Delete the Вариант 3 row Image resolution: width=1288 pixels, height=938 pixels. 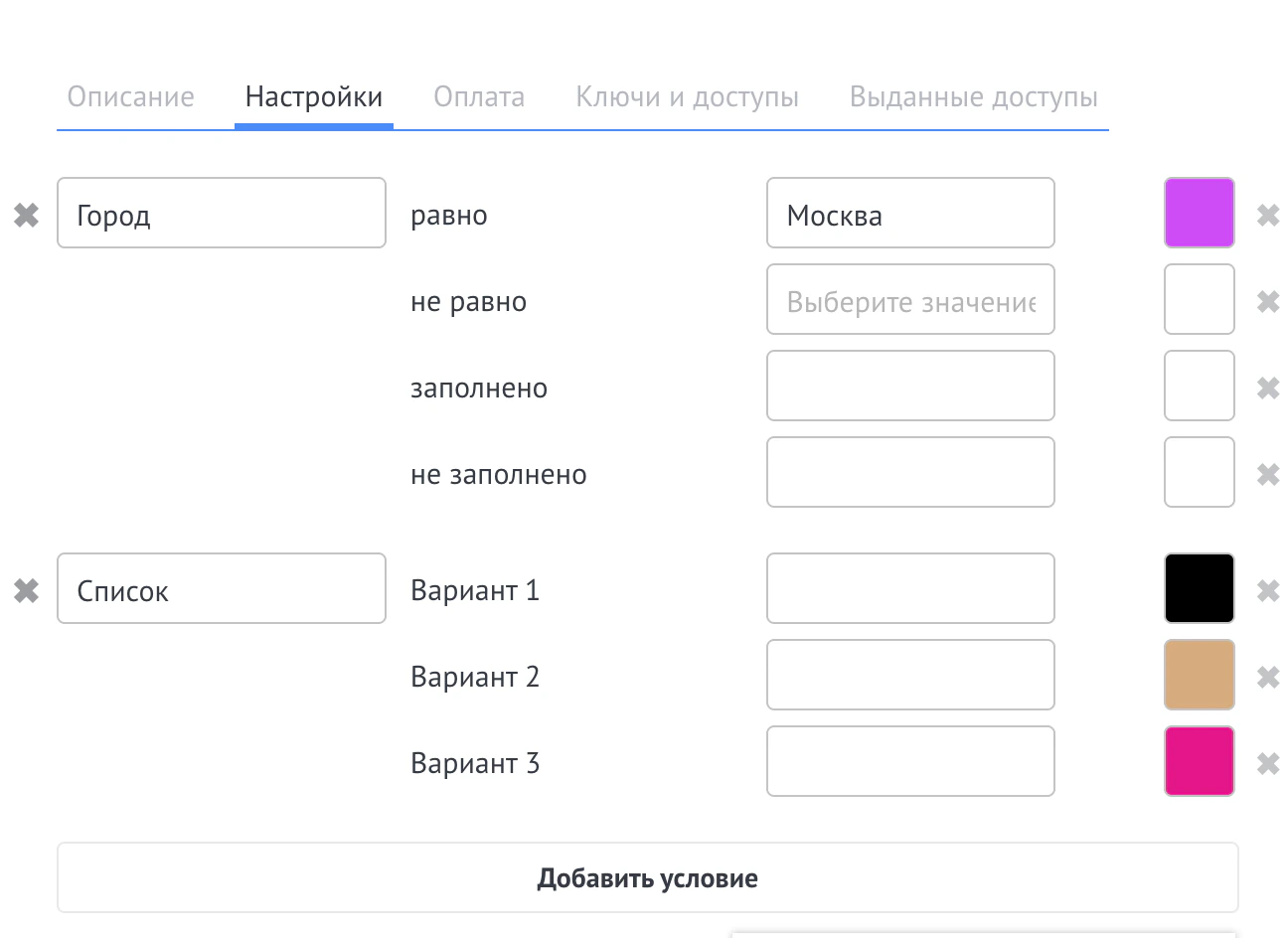point(1267,763)
